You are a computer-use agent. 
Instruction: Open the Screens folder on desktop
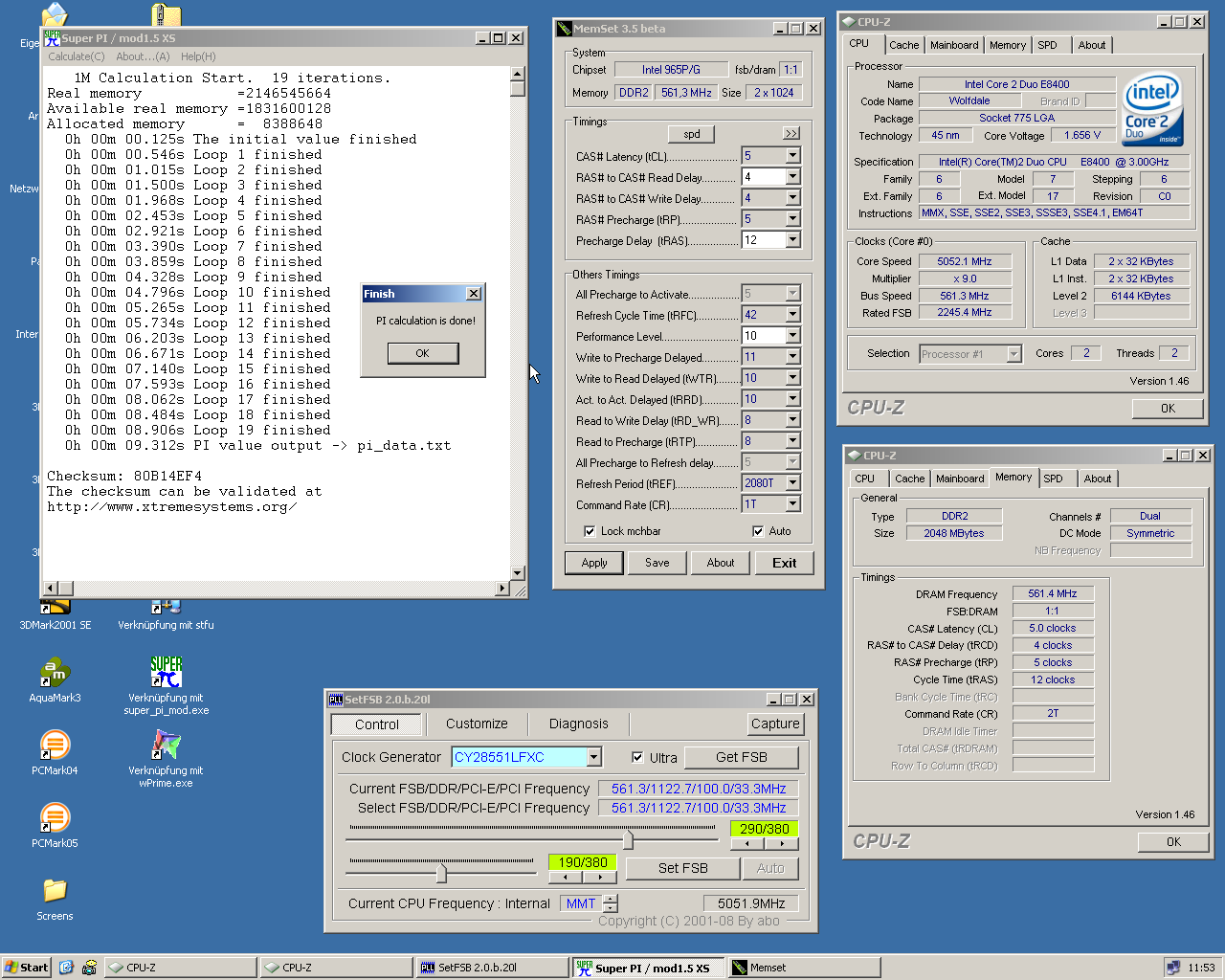tap(55, 891)
